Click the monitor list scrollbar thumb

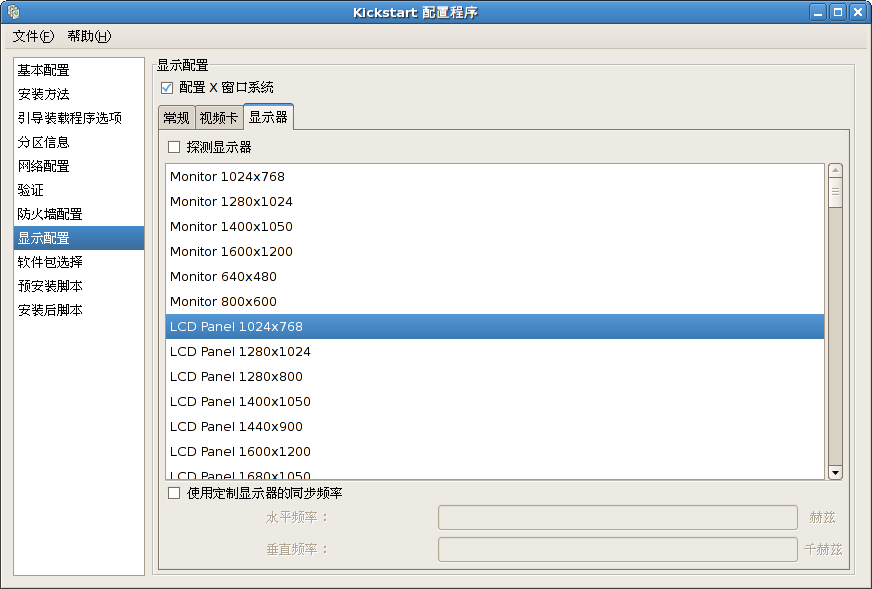(x=835, y=192)
